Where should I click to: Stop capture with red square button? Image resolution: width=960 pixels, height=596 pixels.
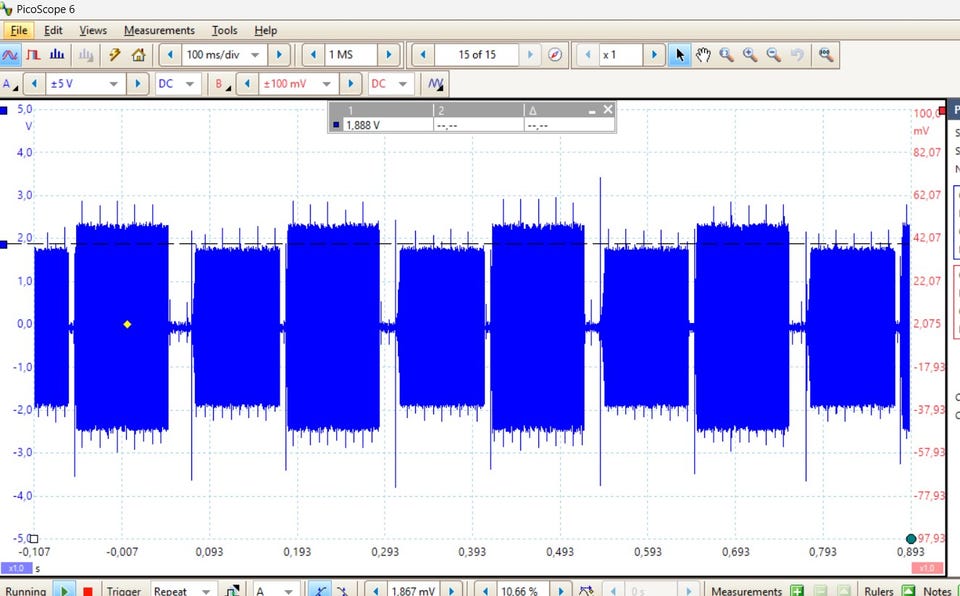pos(87,591)
